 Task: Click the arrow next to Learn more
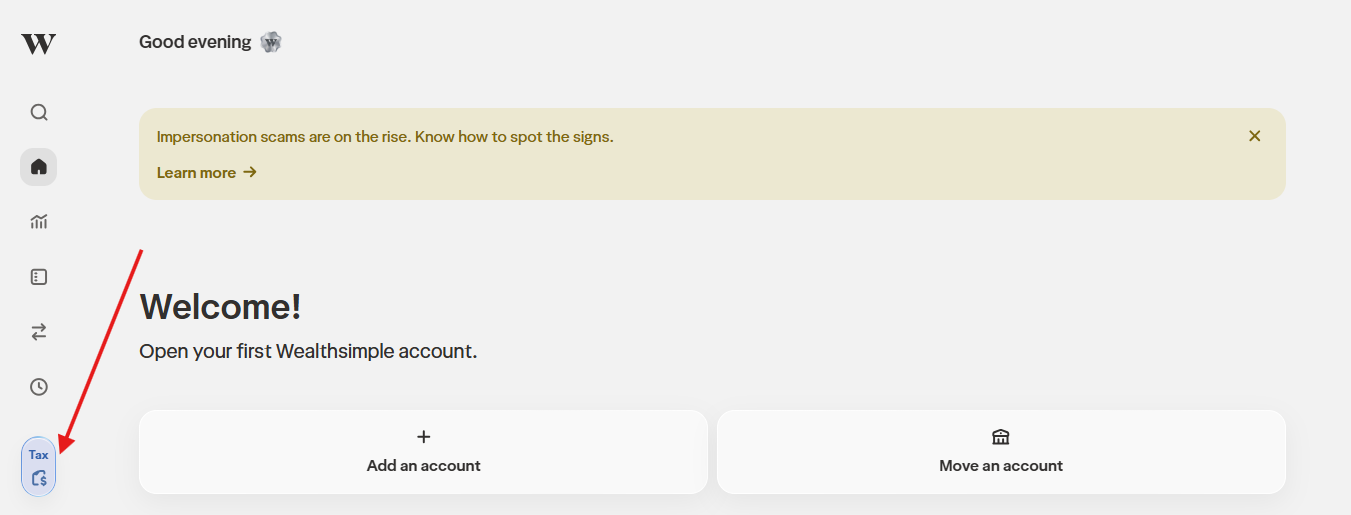coord(250,172)
